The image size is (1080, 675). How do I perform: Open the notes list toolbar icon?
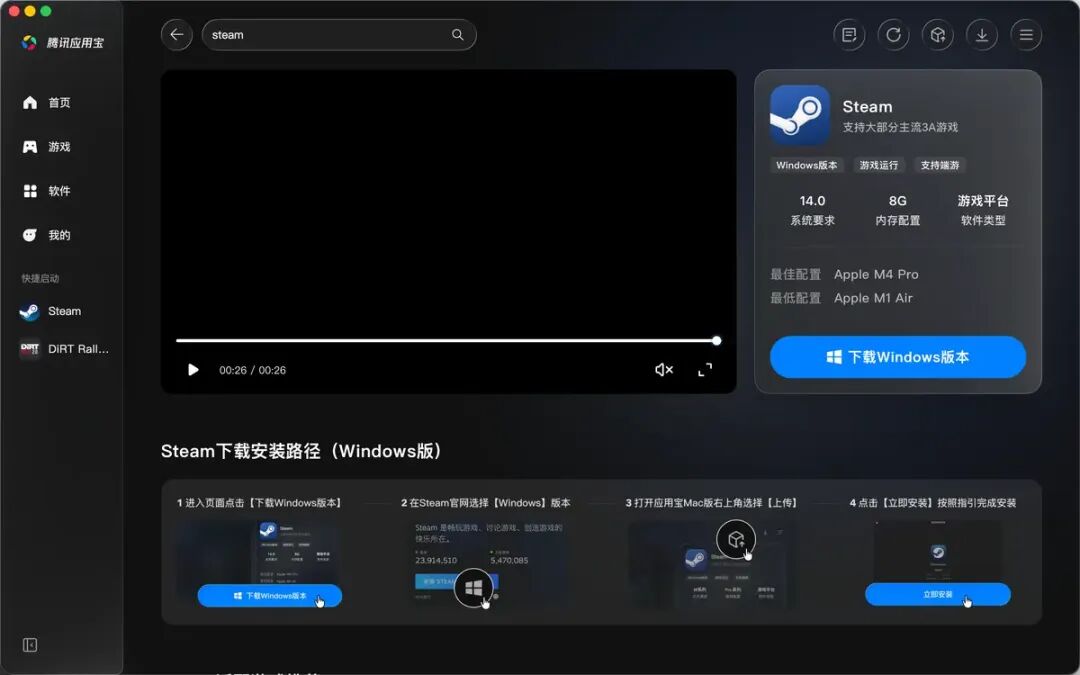point(849,34)
